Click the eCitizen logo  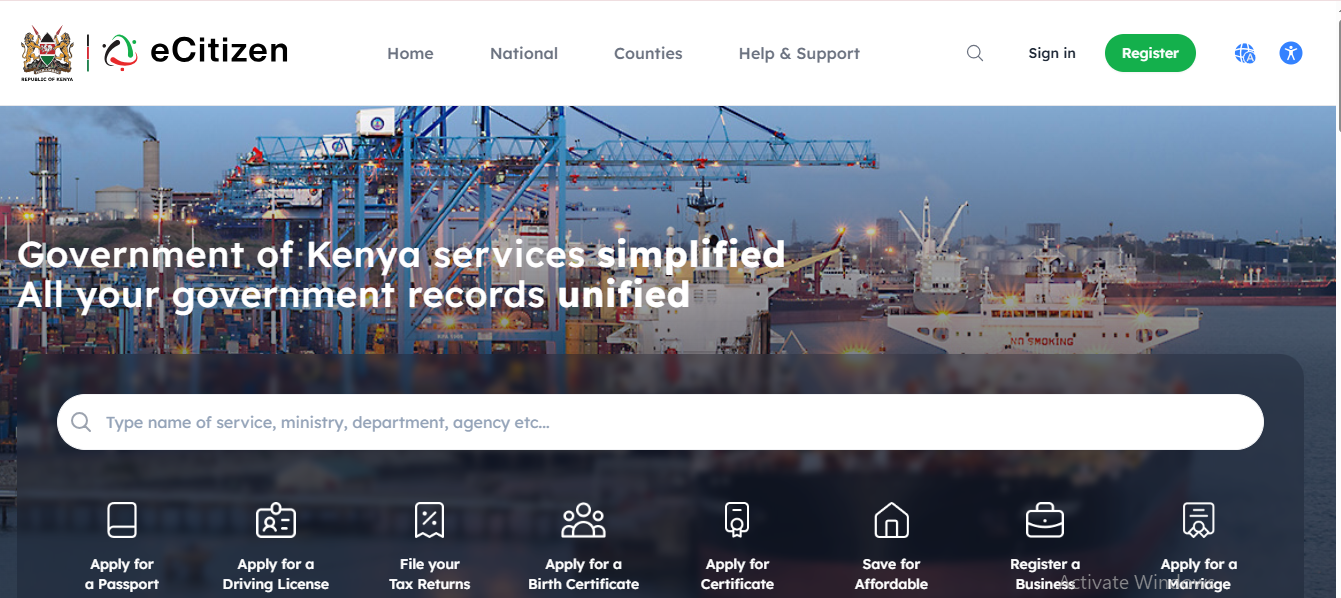pos(196,51)
